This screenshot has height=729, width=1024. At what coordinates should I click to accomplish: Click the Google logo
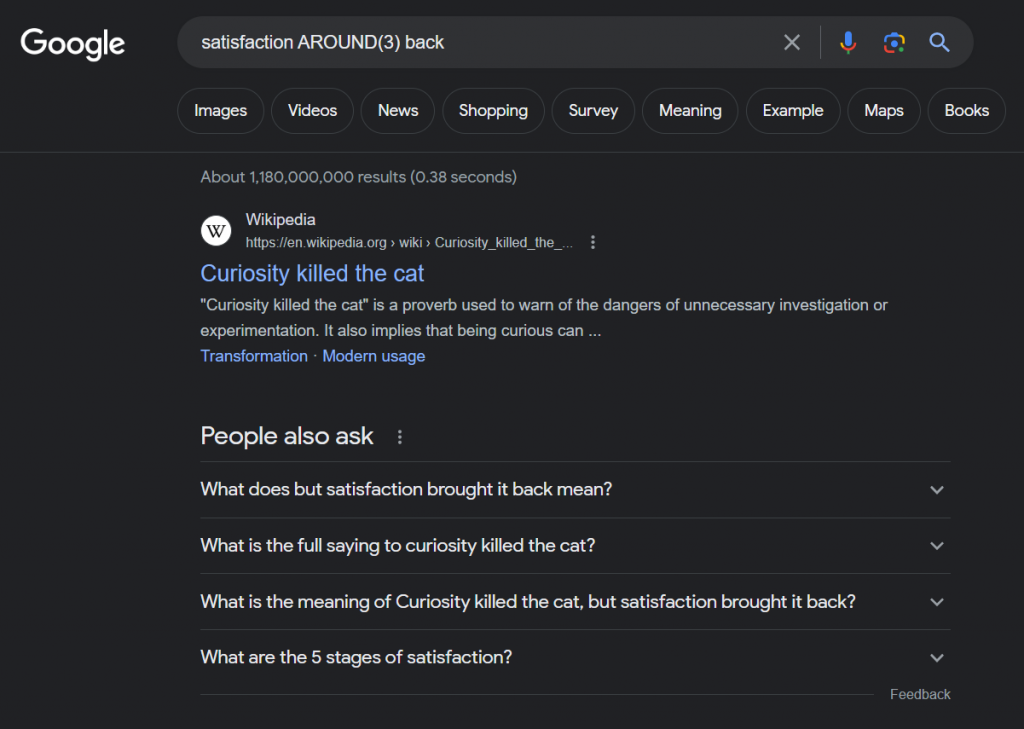[72, 43]
